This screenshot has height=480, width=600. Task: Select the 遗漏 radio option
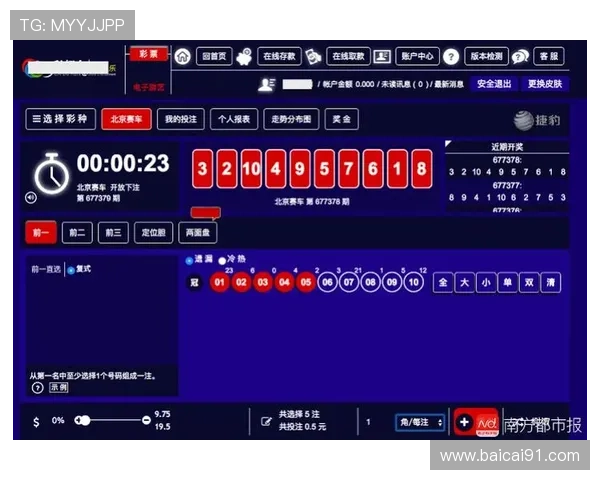(190, 260)
